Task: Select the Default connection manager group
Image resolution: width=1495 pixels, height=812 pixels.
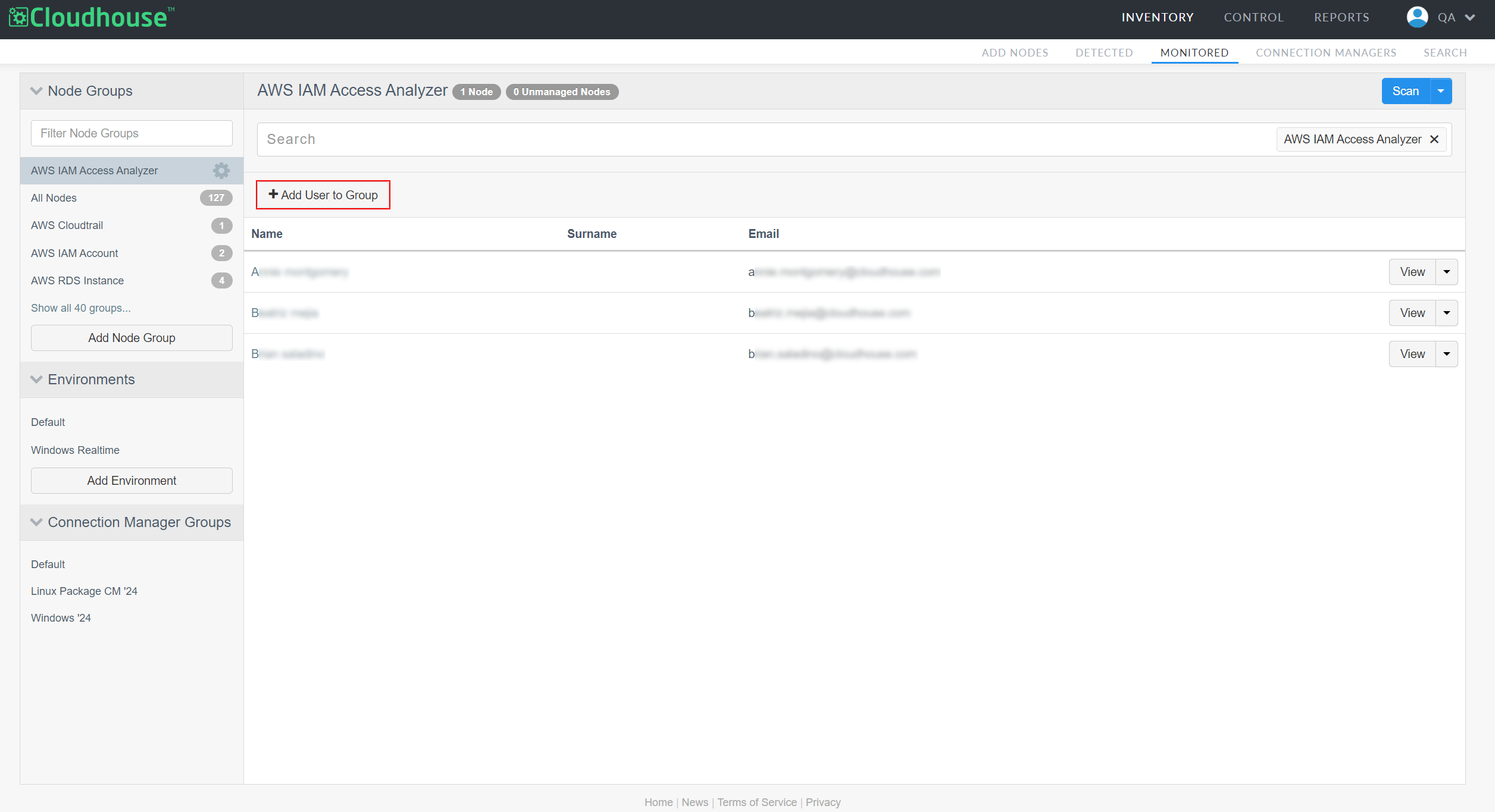Action: (48, 565)
